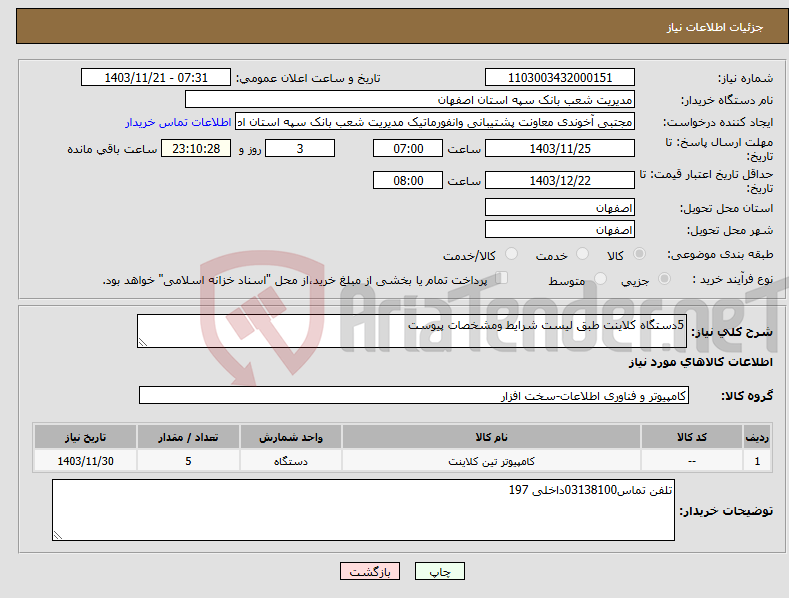Click the ساعت باقی مانده label
Viewport: 789px width, 598px height.
[x=112, y=150]
